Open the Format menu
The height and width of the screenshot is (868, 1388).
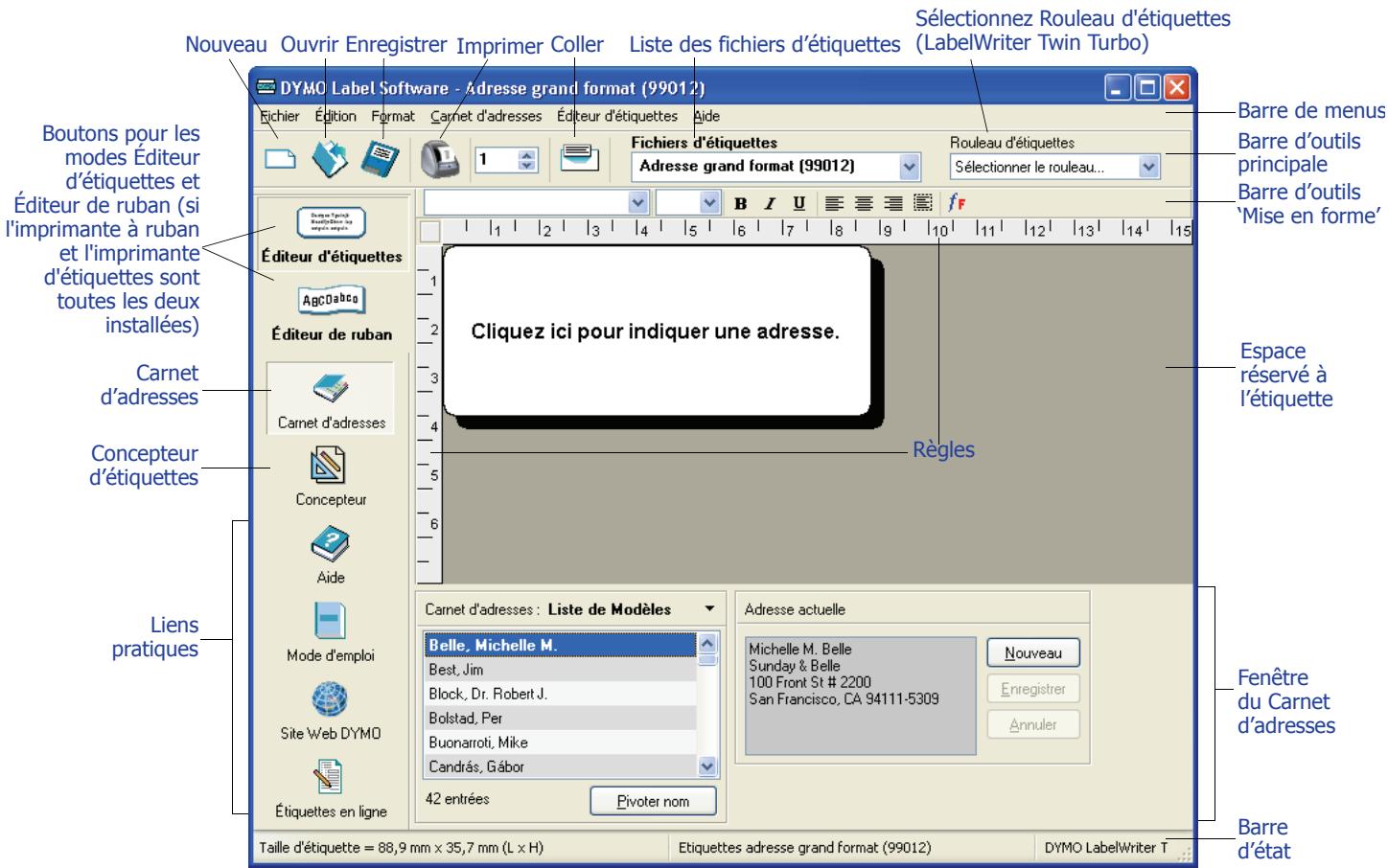click(x=393, y=116)
